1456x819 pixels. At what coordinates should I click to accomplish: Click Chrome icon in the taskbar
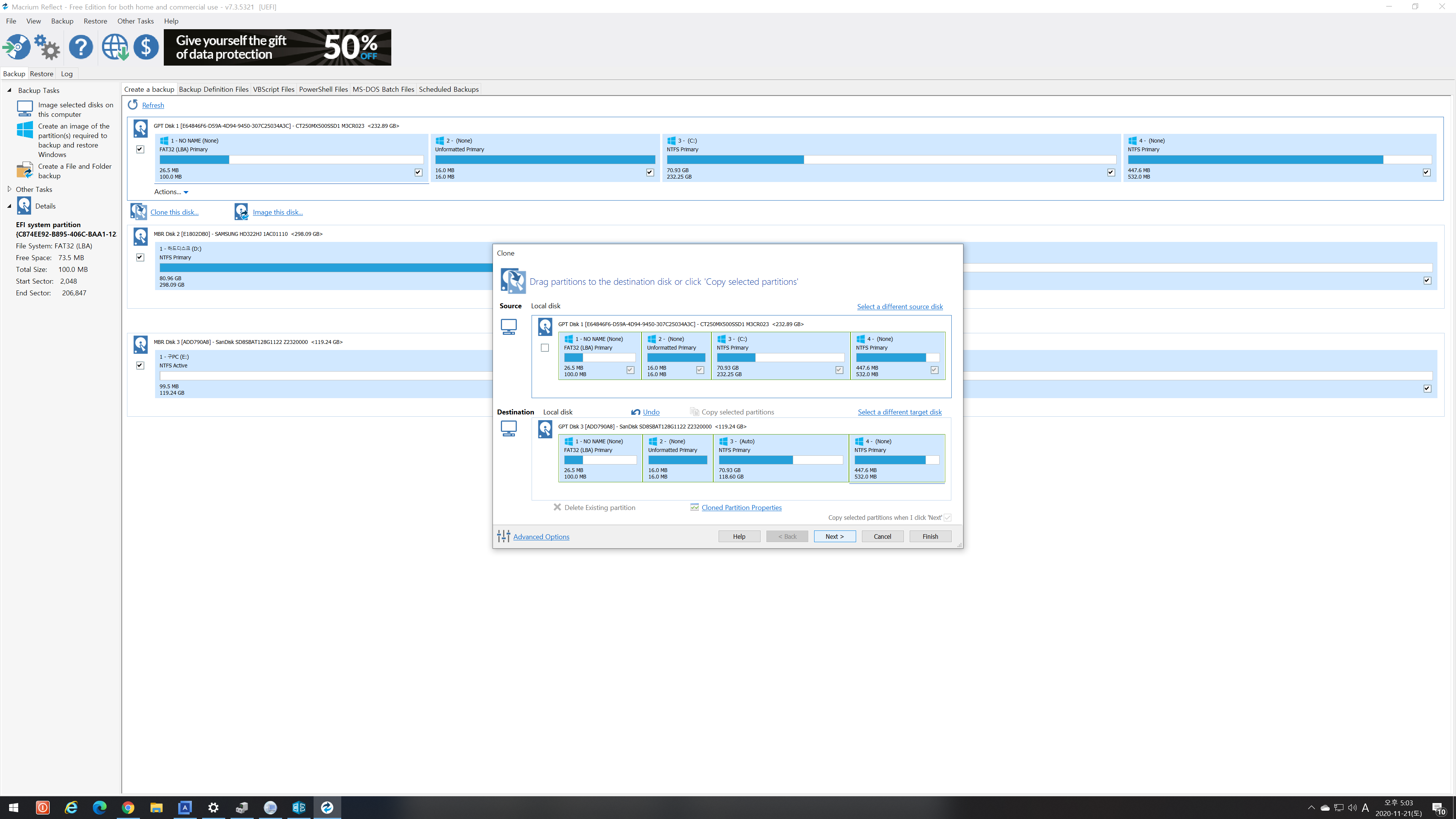click(x=128, y=807)
